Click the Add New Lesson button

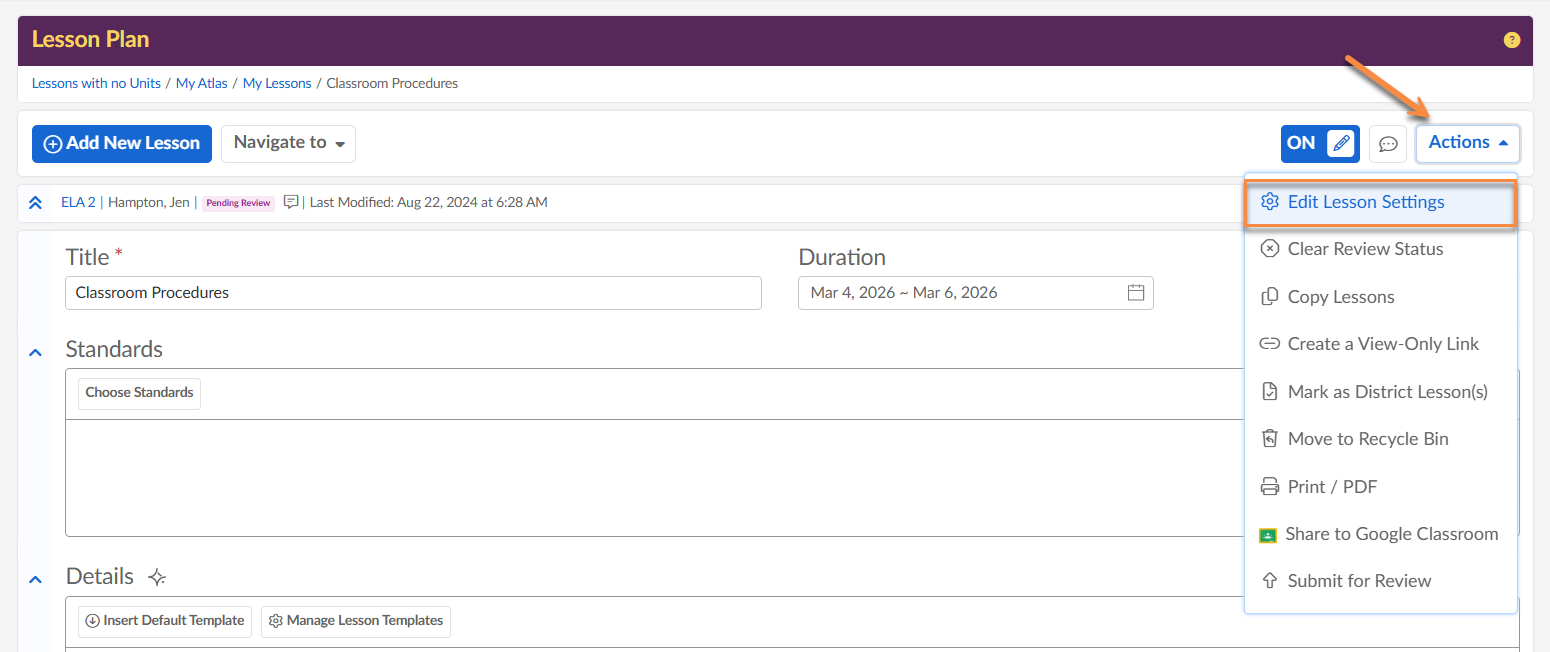pyautogui.click(x=122, y=143)
